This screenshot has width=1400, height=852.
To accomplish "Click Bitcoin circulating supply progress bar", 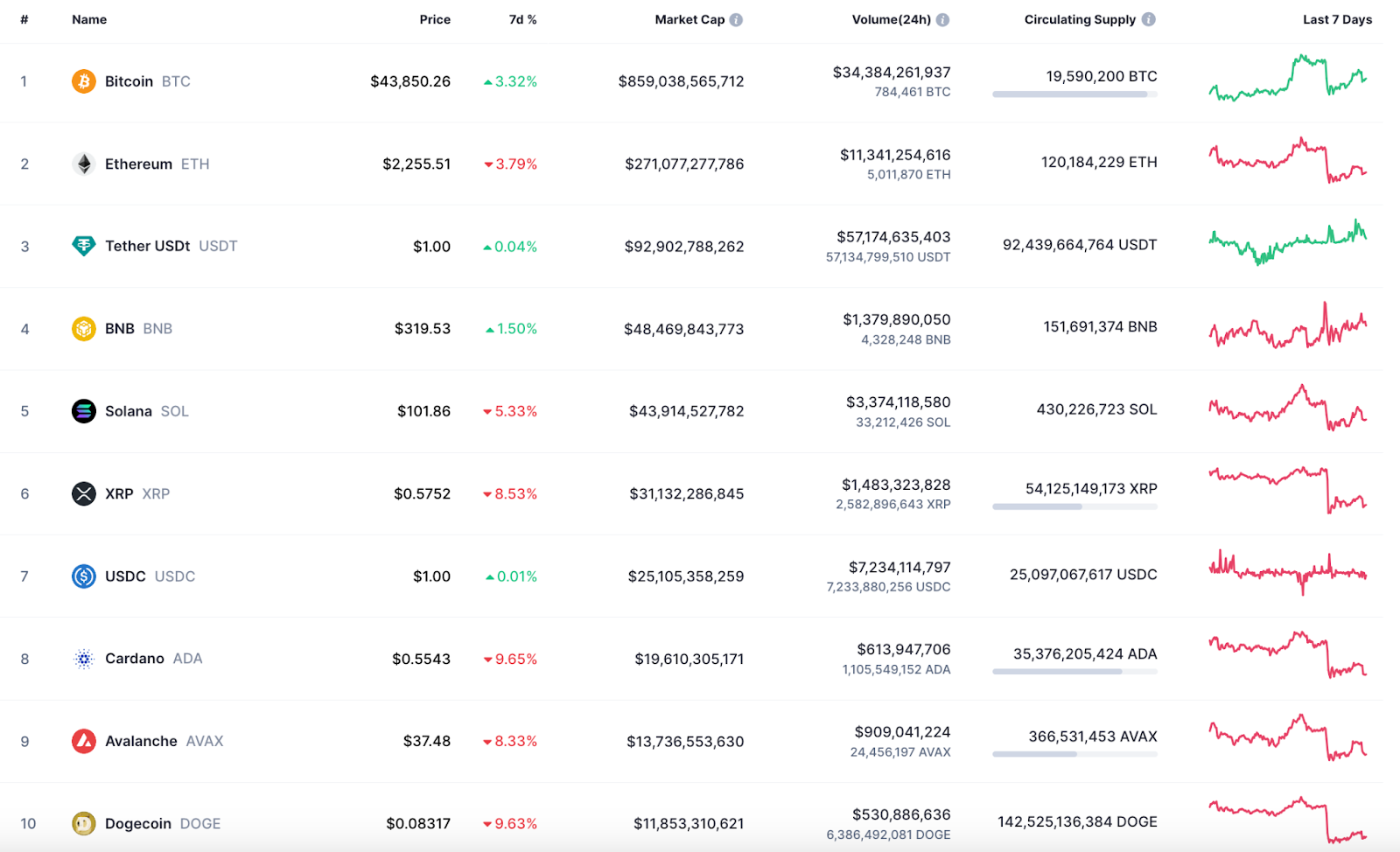I will coord(1074,94).
